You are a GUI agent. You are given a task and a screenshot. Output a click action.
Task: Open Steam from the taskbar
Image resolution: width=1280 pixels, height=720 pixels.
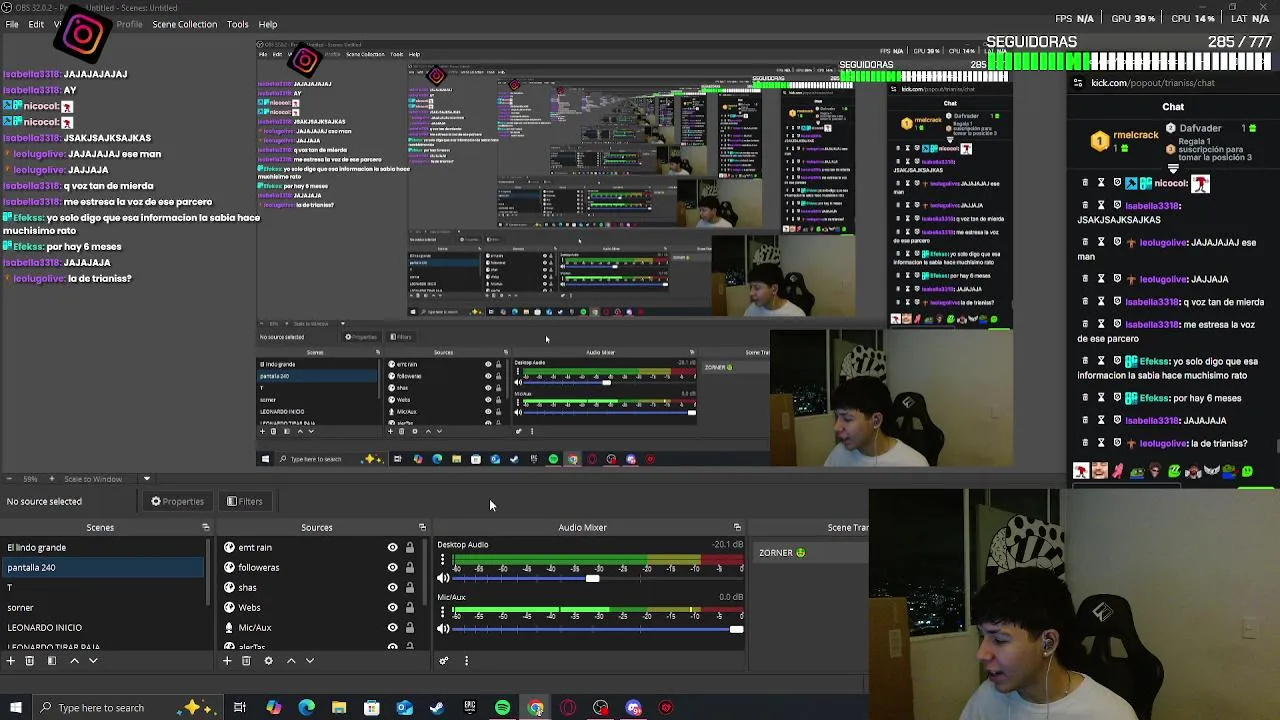pyautogui.click(x=437, y=708)
